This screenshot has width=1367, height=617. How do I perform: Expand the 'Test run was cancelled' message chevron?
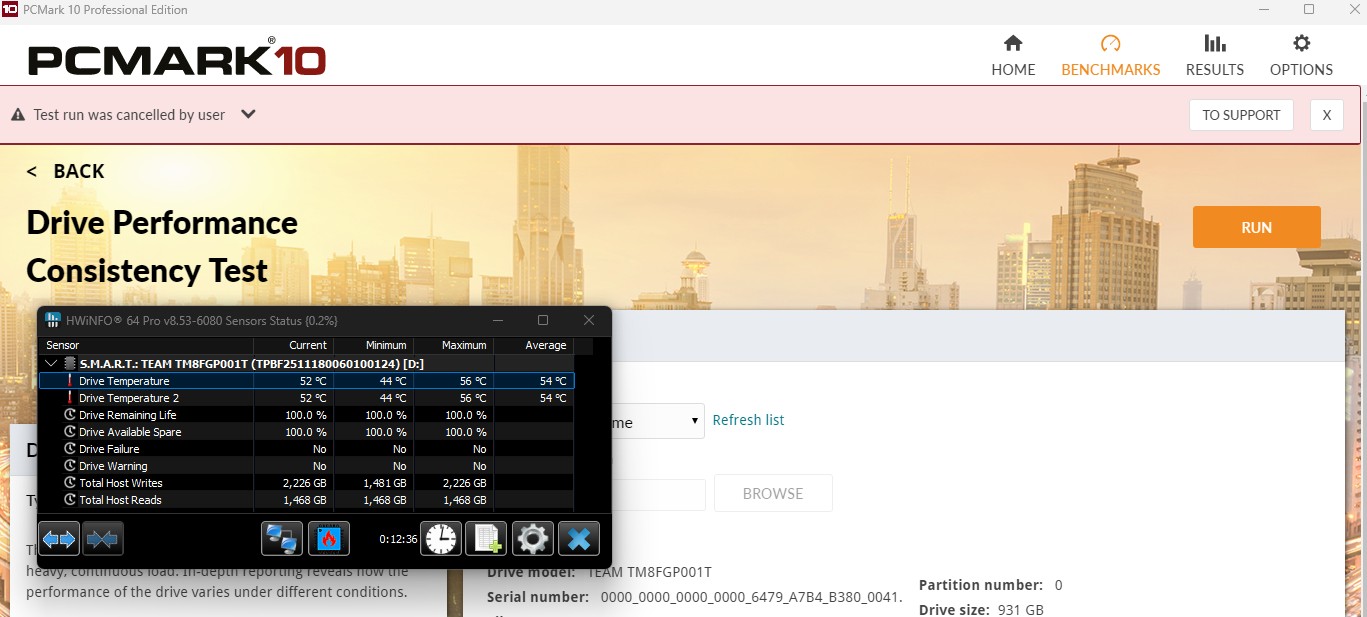(249, 114)
